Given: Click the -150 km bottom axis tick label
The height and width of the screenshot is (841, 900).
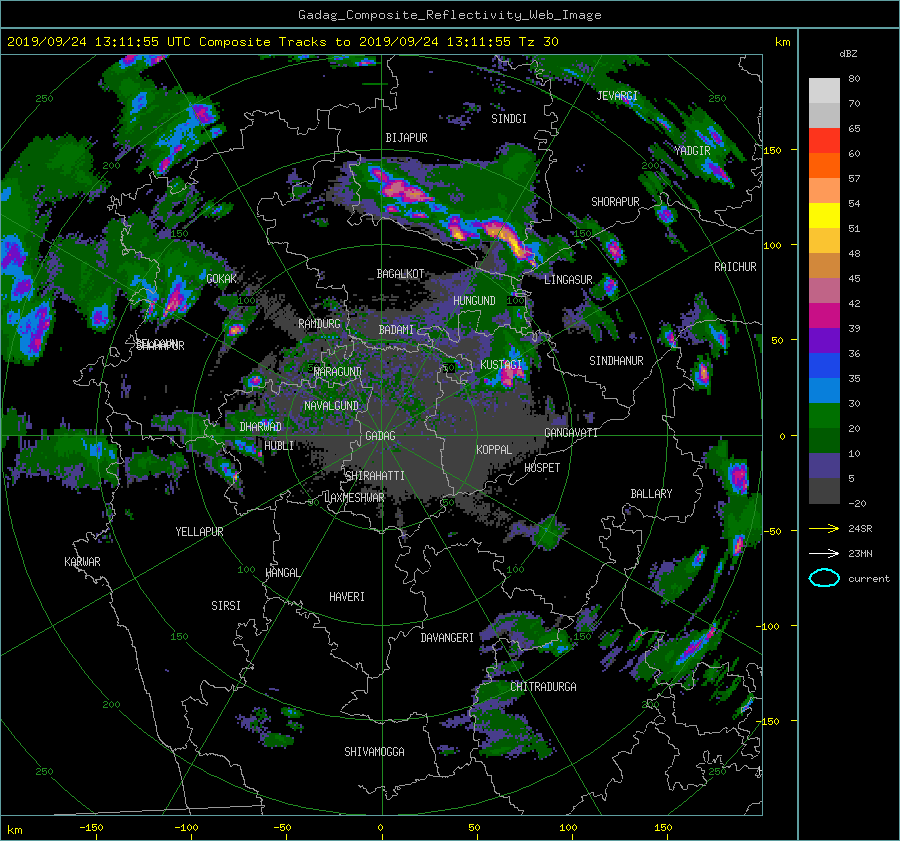Looking at the screenshot, I should [x=91, y=828].
